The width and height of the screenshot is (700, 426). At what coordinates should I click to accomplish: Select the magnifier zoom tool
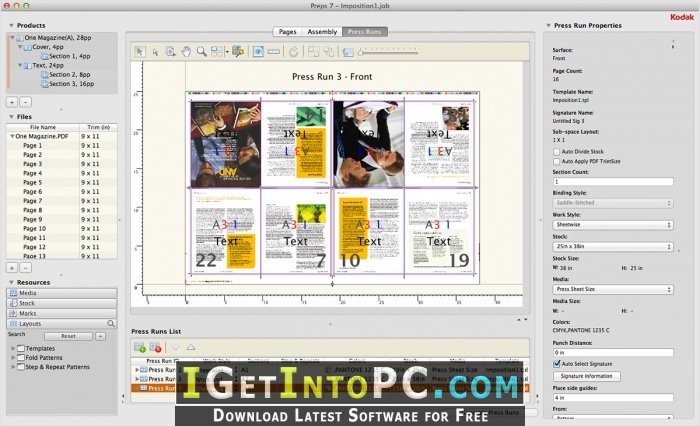(202, 52)
